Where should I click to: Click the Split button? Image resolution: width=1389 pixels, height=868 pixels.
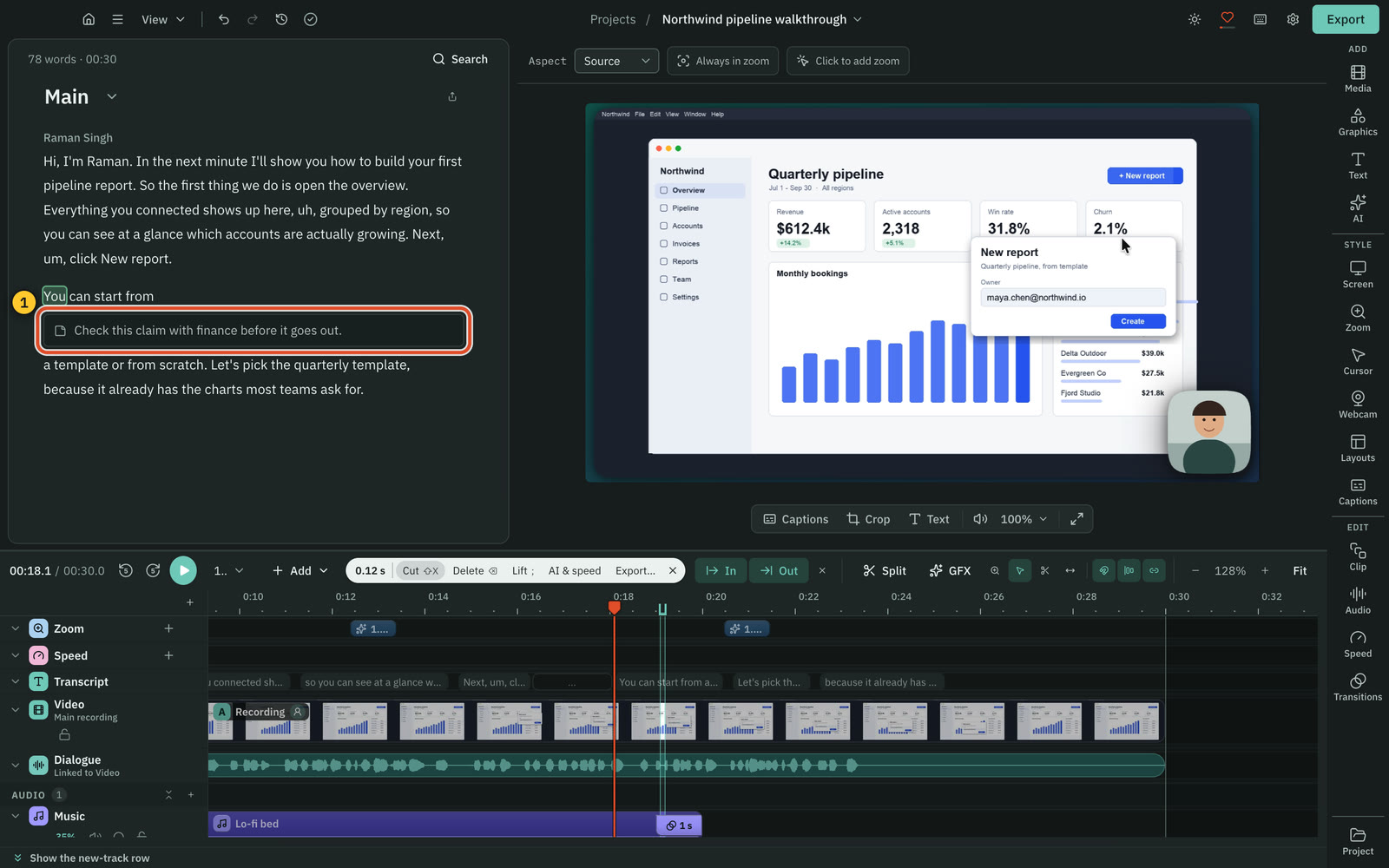[885, 570]
